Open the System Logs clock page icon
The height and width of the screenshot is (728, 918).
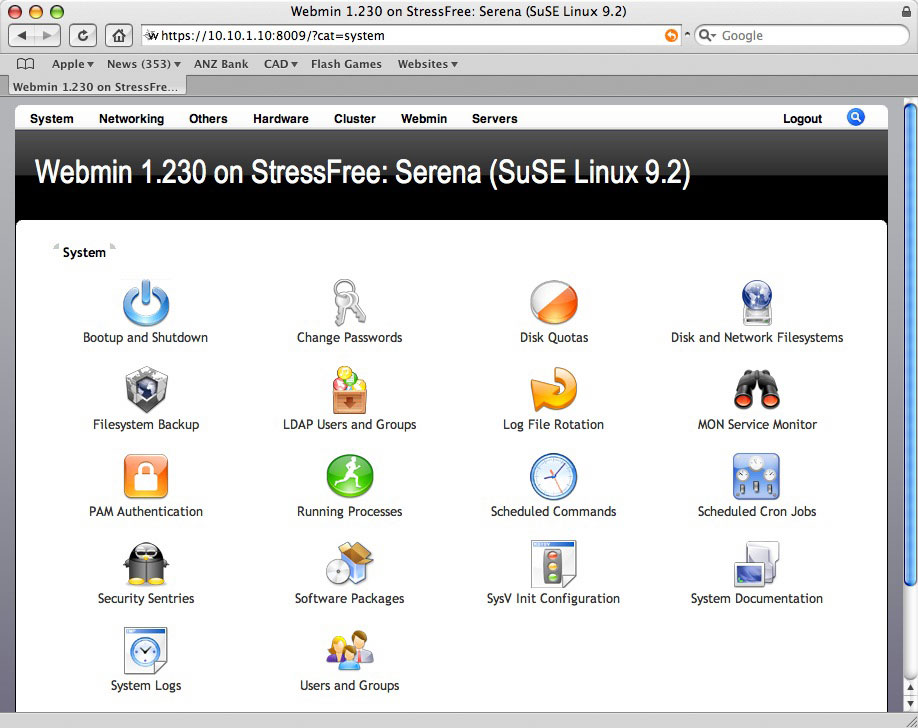click(x=146, y=650)
